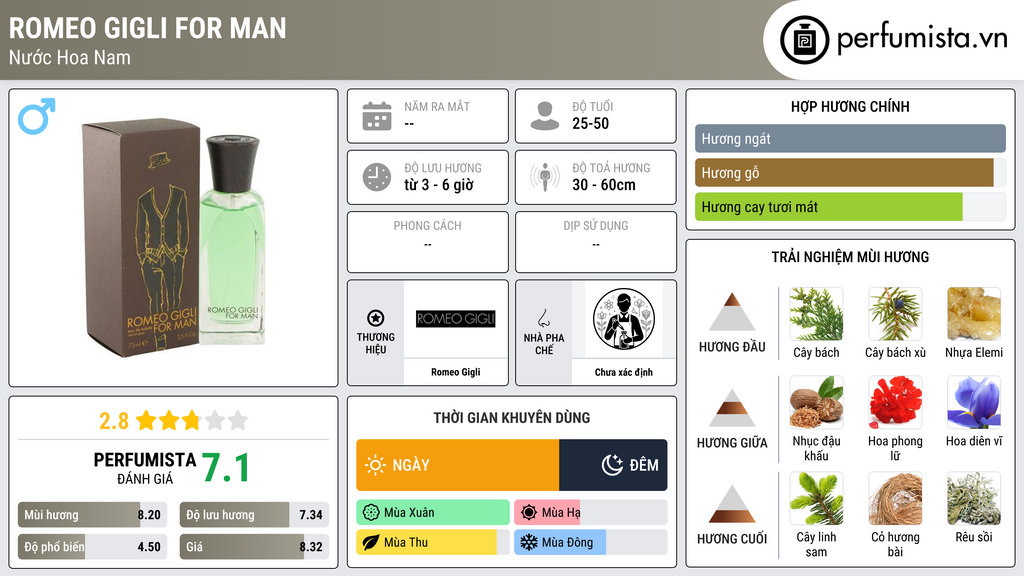Click the person icon for Độ tuổi
Viewport: 1024px width, 576px height.
[x=545, y=116]
